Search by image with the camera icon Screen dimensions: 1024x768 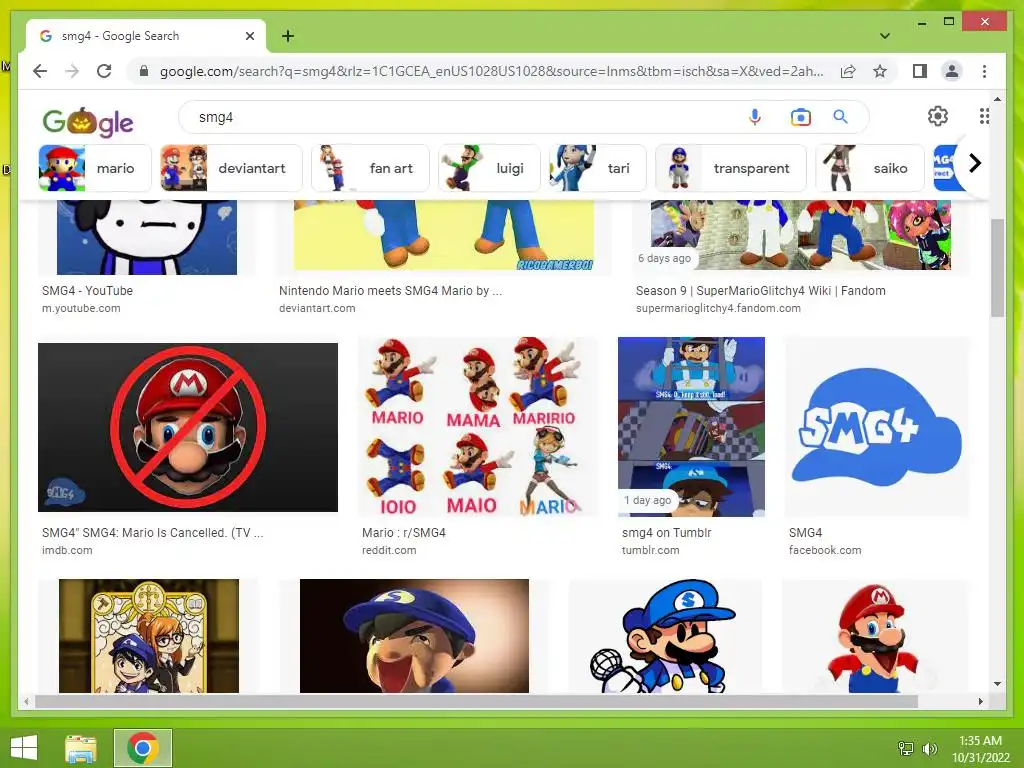point(801,117)
